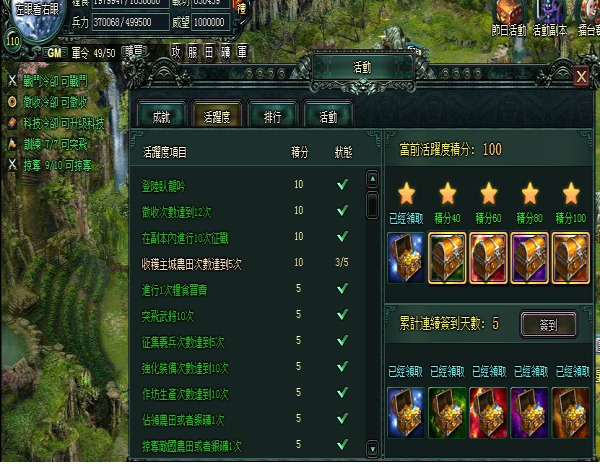This screenshot has width=600, height=473.
Task: Click the 購買 button beside 軍令
Action: (x=133, y=52)
